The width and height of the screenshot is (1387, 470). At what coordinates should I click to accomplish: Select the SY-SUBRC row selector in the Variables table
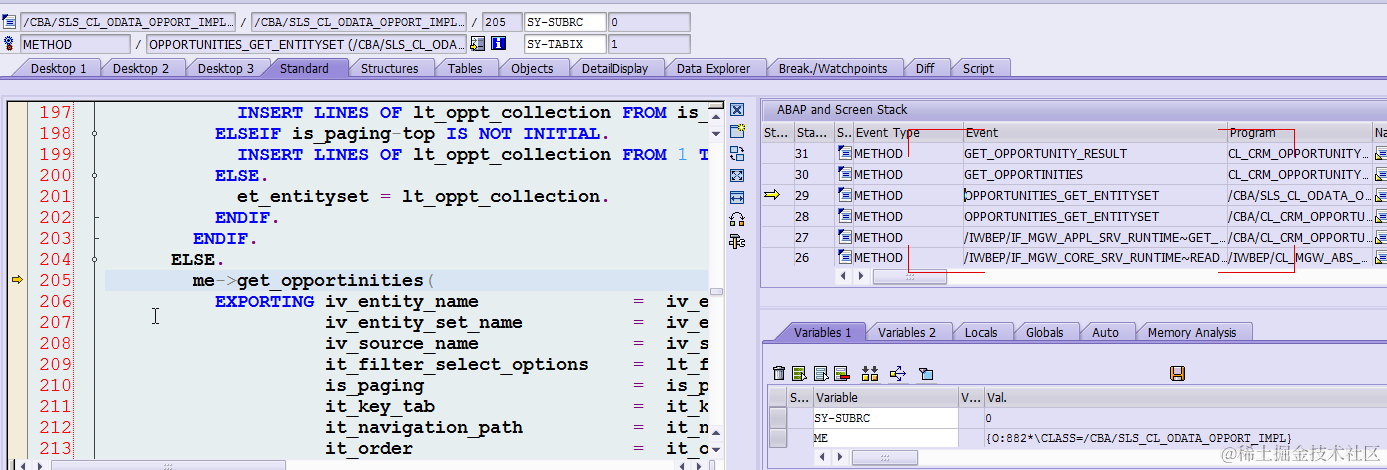click(777, 418)
